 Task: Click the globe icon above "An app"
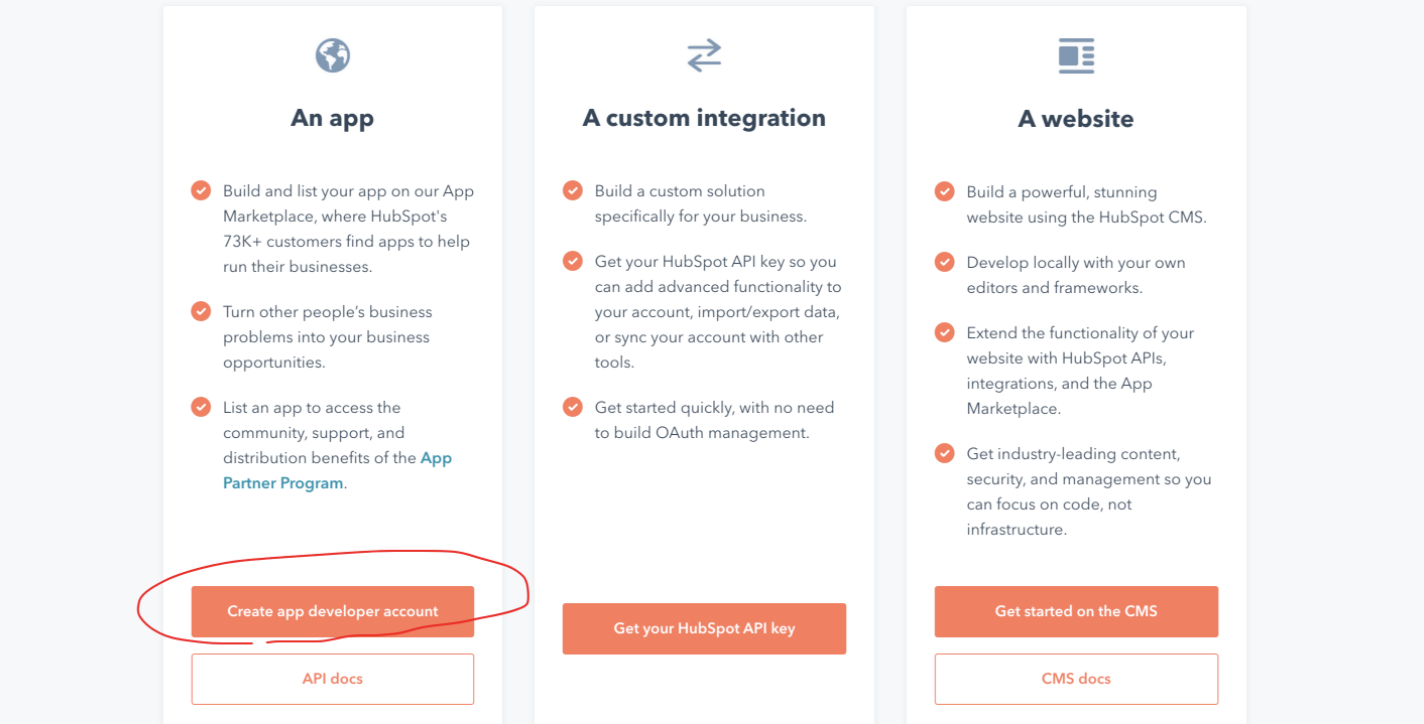coord(332,56)
